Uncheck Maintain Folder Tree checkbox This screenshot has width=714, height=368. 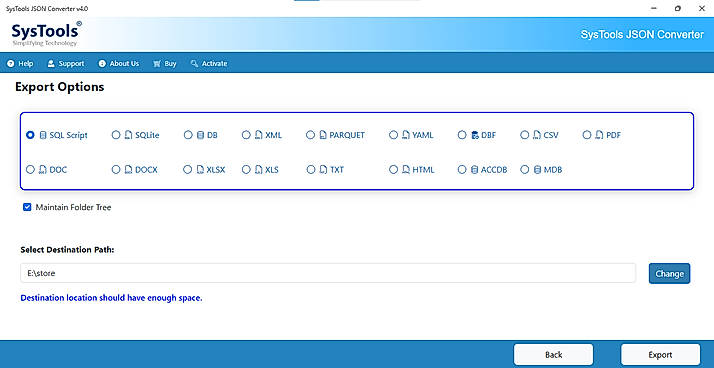(27, 207)
